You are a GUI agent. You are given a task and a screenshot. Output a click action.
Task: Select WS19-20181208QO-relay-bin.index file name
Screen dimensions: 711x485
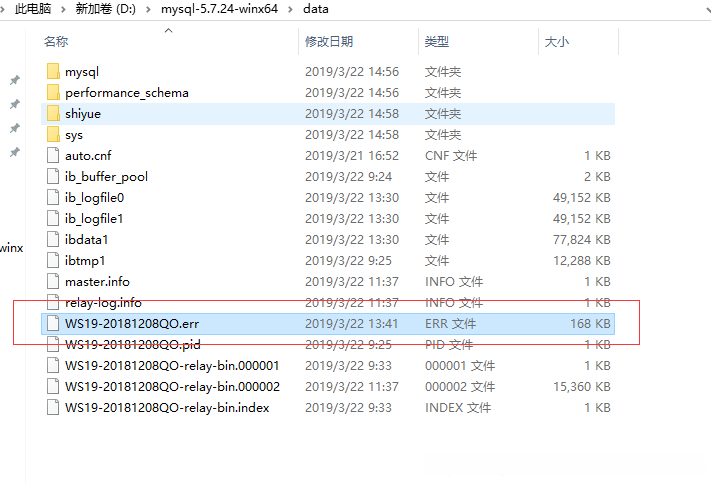pyautogui.click(x=167, y=408)
